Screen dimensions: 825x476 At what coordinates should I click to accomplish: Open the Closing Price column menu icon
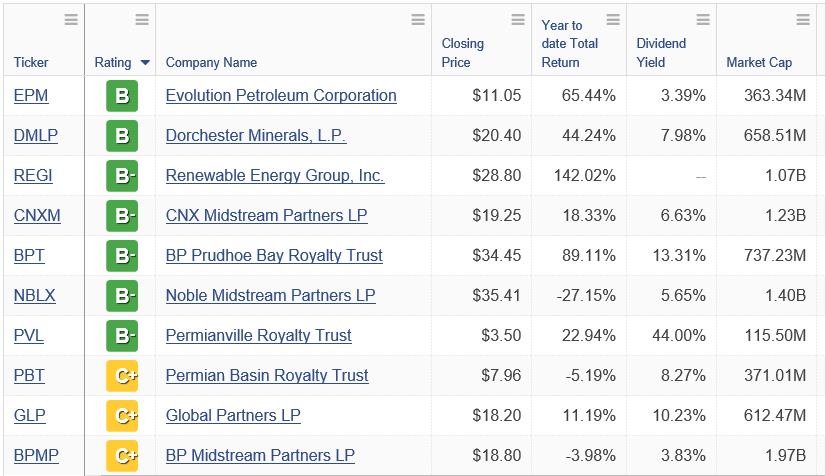click(x=518, y=20)
